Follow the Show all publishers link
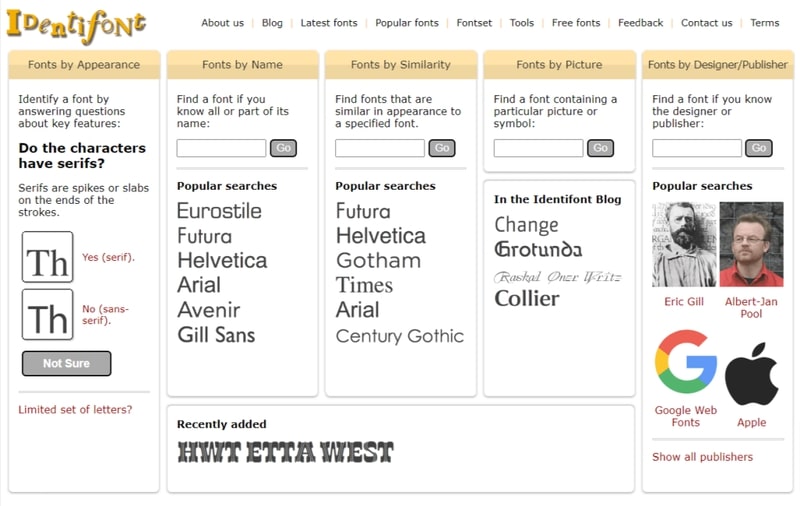The width and height of the screenshot is (800, 506). 702,457
